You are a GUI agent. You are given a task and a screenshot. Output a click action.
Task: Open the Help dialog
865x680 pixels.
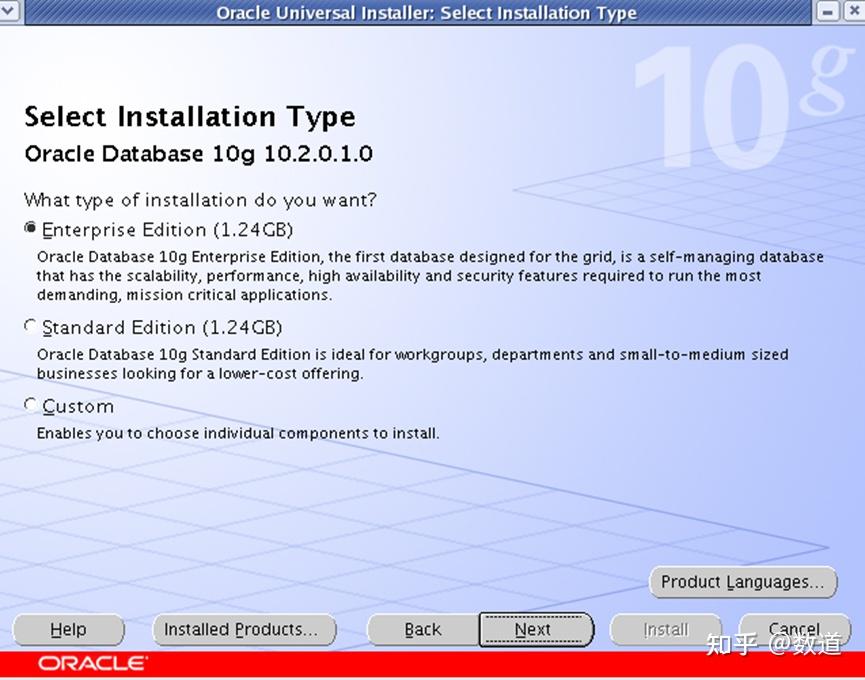[67, 629]
